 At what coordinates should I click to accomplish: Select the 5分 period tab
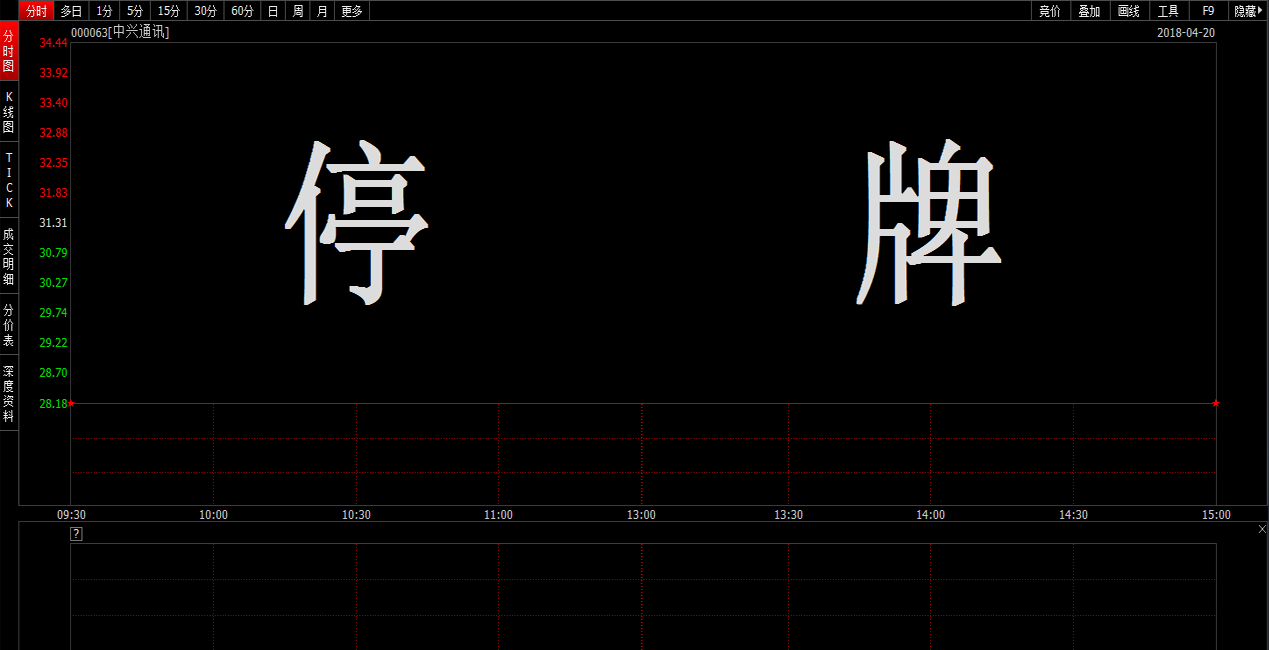click(135, 11)
